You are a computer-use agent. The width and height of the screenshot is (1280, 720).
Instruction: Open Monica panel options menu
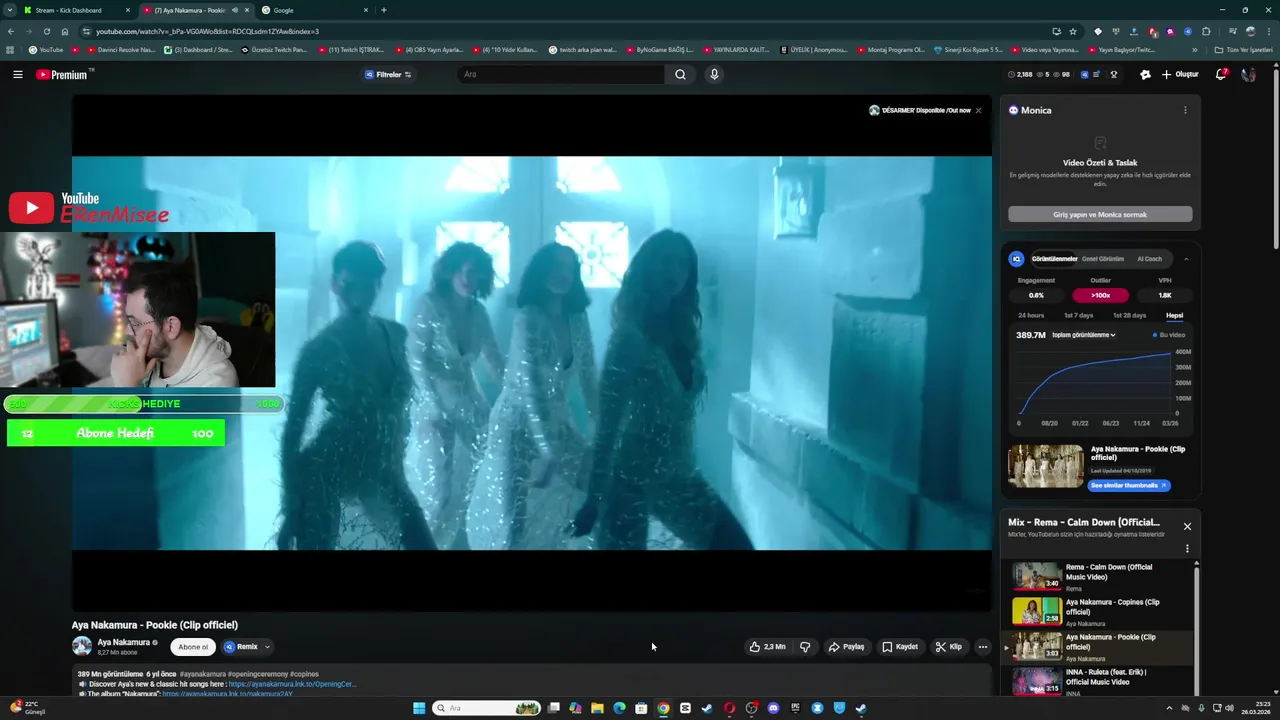pyautogui.click(x=1185, y=110)
